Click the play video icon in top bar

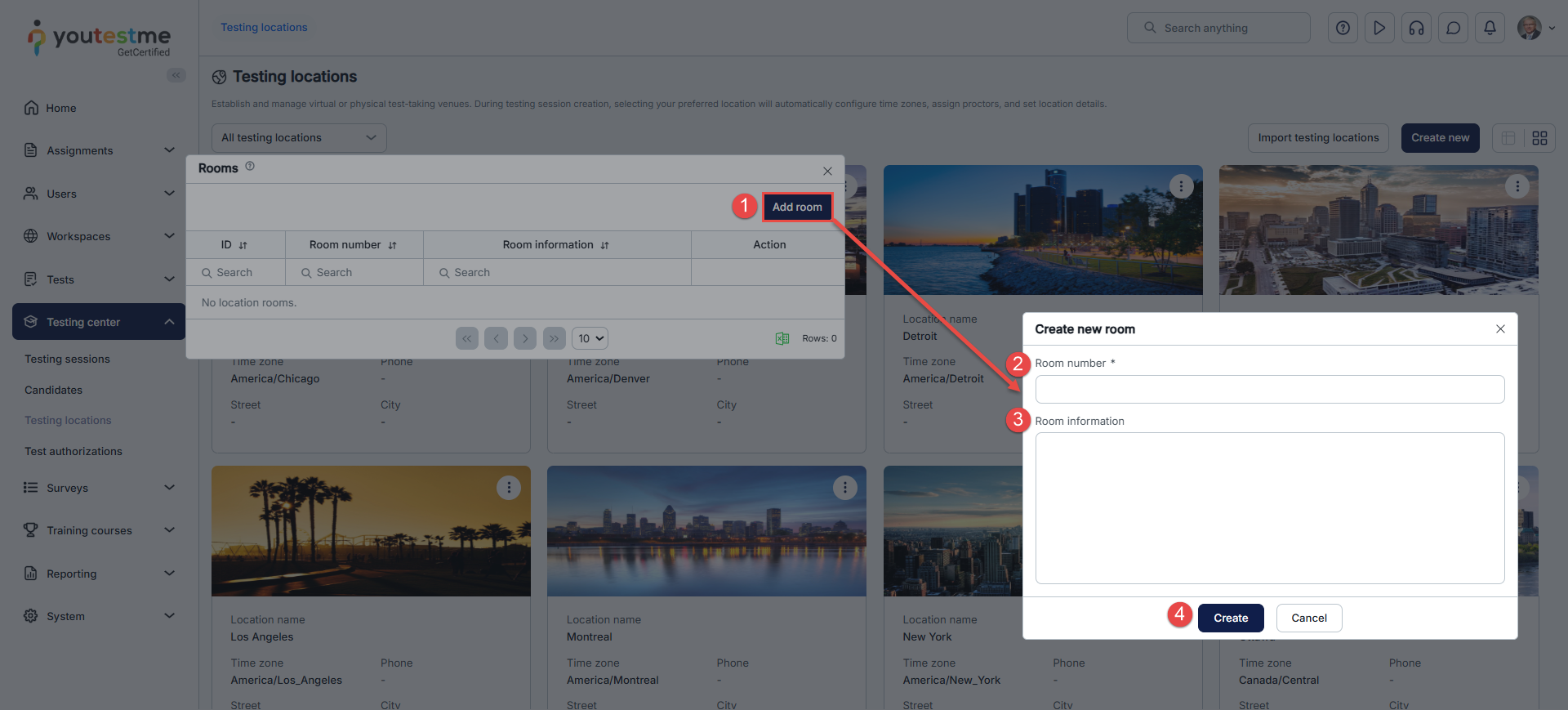[x=1379, y=28]
